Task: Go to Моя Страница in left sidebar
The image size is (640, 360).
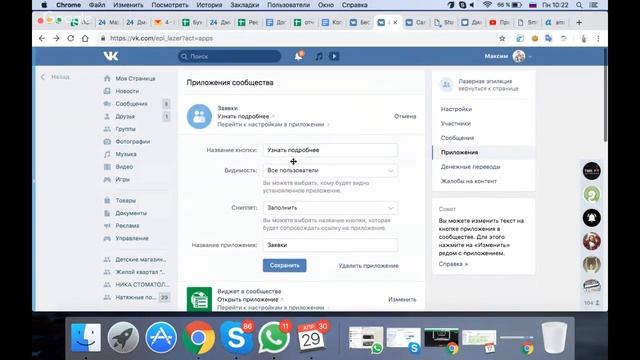Action: (x=135, y=78)
